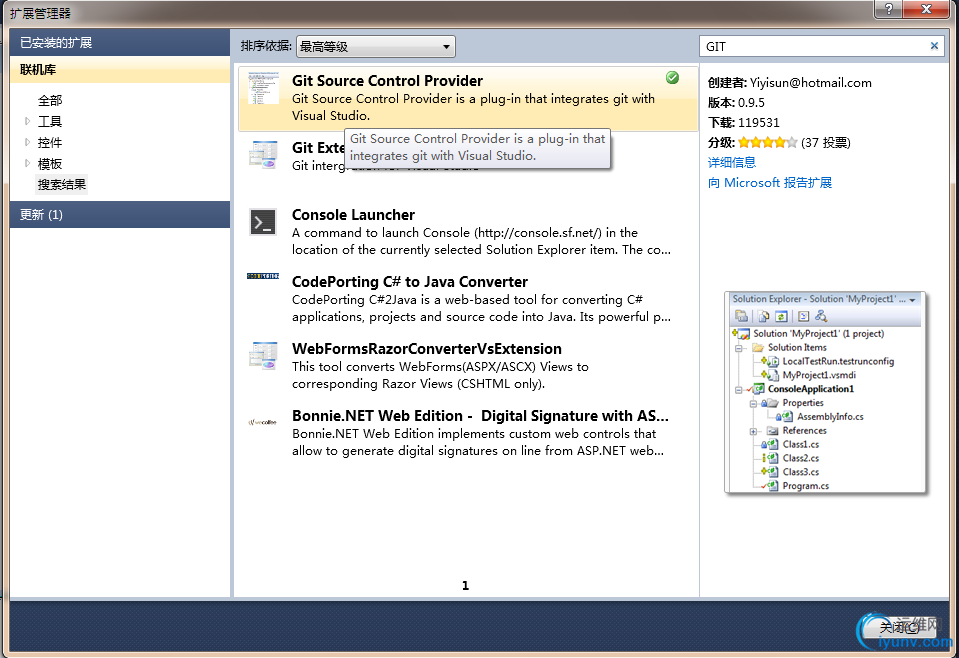
Task: Select the 联机库 section
Action: tap(120, 70)
